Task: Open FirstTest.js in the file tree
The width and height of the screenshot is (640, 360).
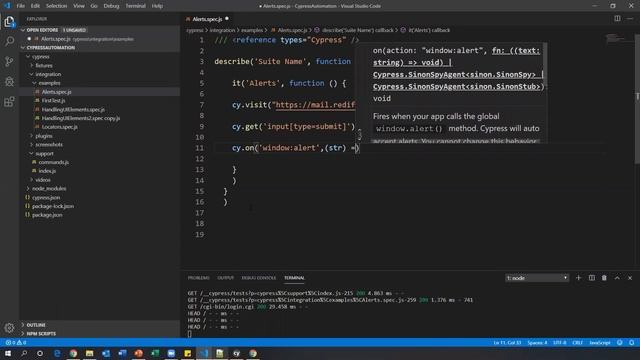Action: tap(53, 100)
